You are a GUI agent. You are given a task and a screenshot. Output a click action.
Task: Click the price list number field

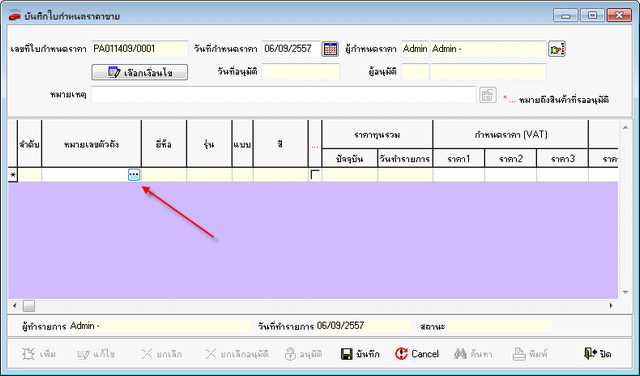pyautogui.click(x=140, y=49)
